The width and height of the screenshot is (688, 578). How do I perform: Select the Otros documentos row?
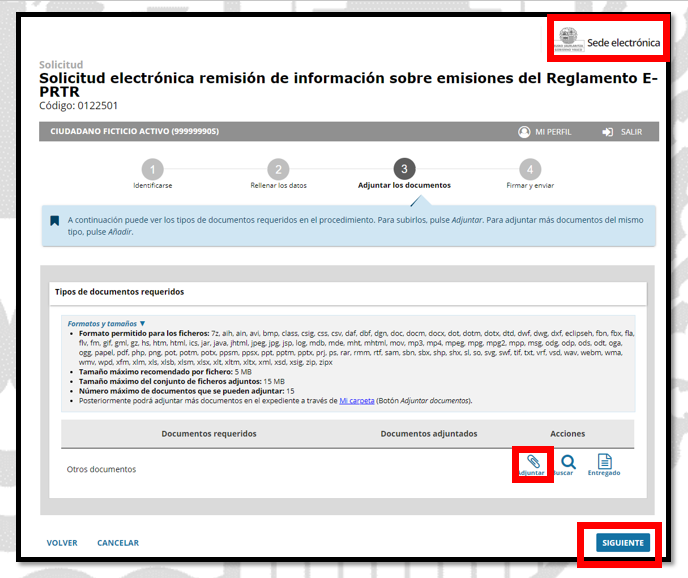click(x=101, y=469)
